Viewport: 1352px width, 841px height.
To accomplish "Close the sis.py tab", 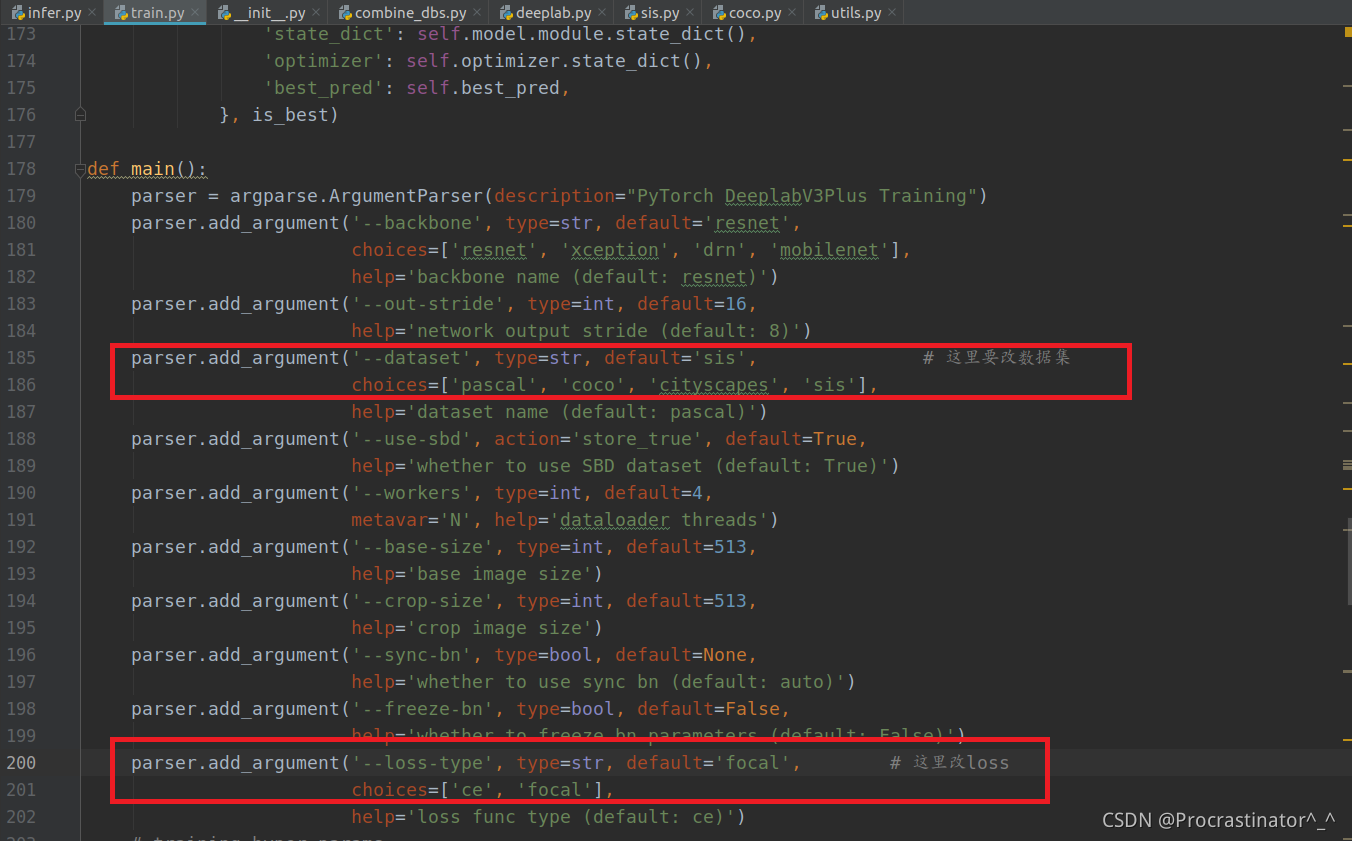I will (x=690, y=13).
